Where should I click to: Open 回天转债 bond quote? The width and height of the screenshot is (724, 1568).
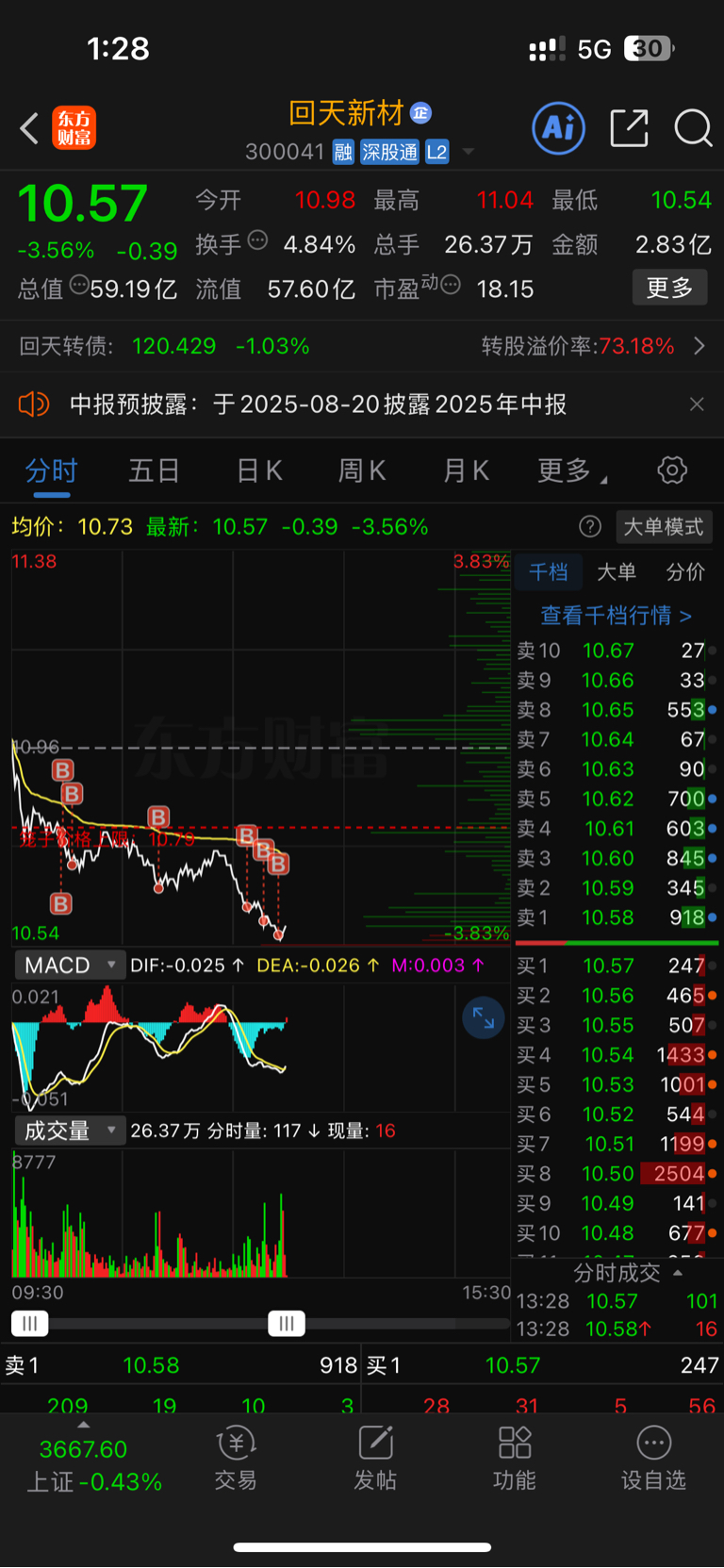165,346
